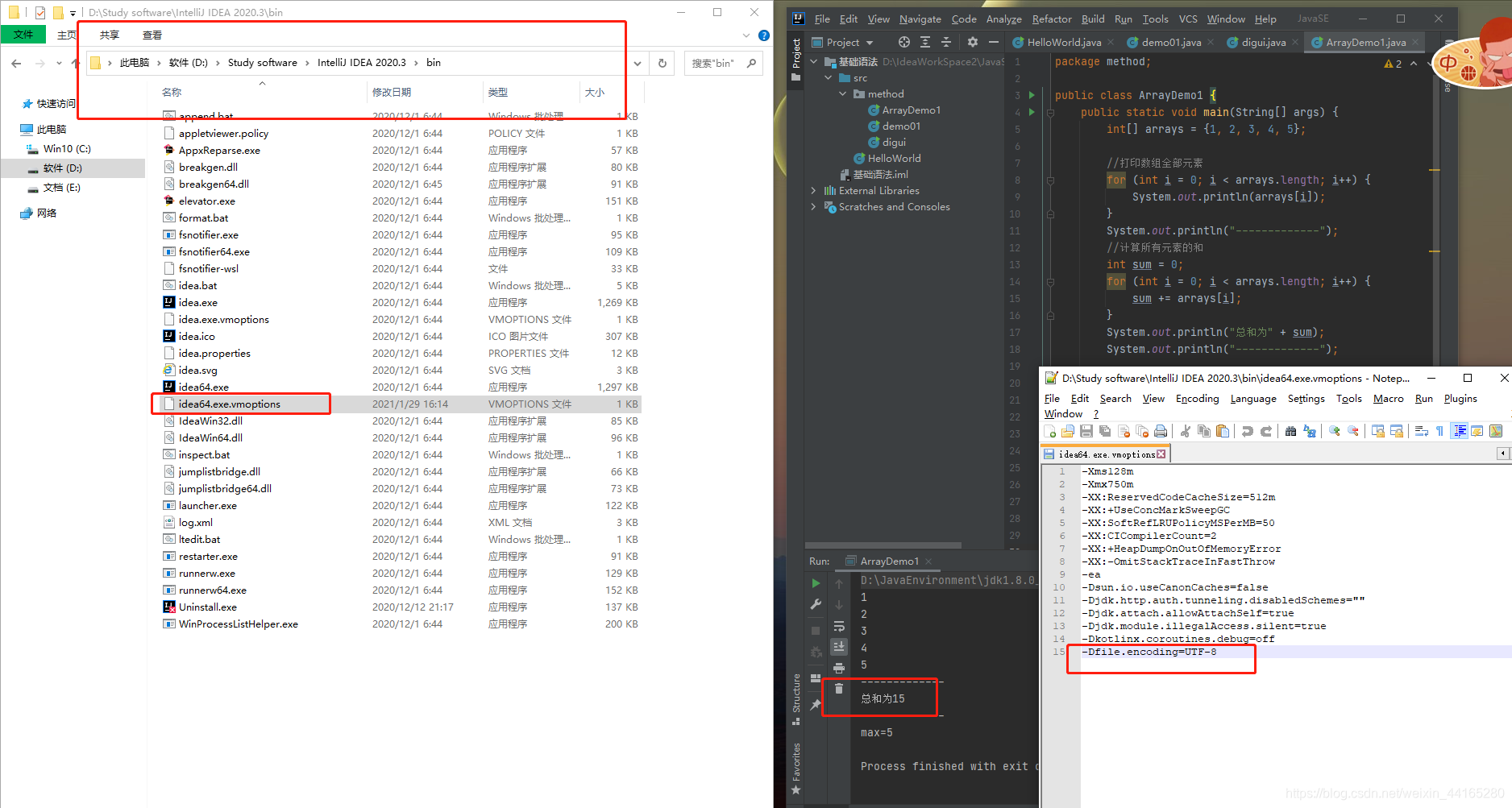The height and width of the screenshot is (808, 1512).
Task: Select ArrayDemo1 class in Project tree
Action: coord(911,110)
